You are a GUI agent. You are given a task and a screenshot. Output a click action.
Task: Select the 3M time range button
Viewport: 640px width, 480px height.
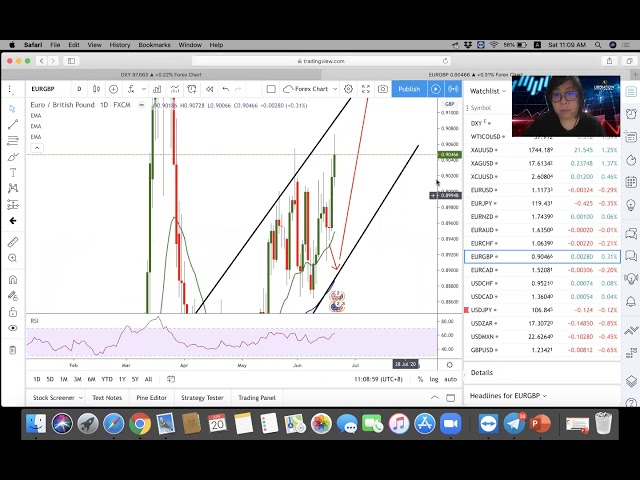tap(77, 379)
